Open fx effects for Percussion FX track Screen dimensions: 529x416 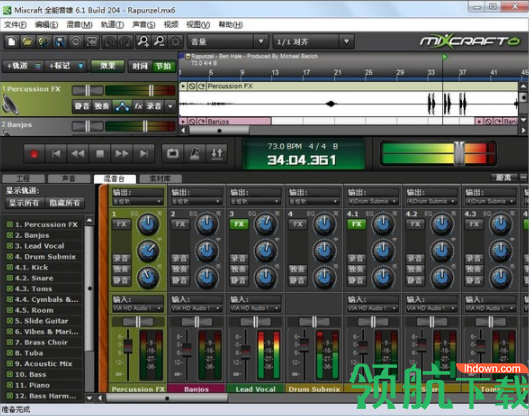point(138,107)
